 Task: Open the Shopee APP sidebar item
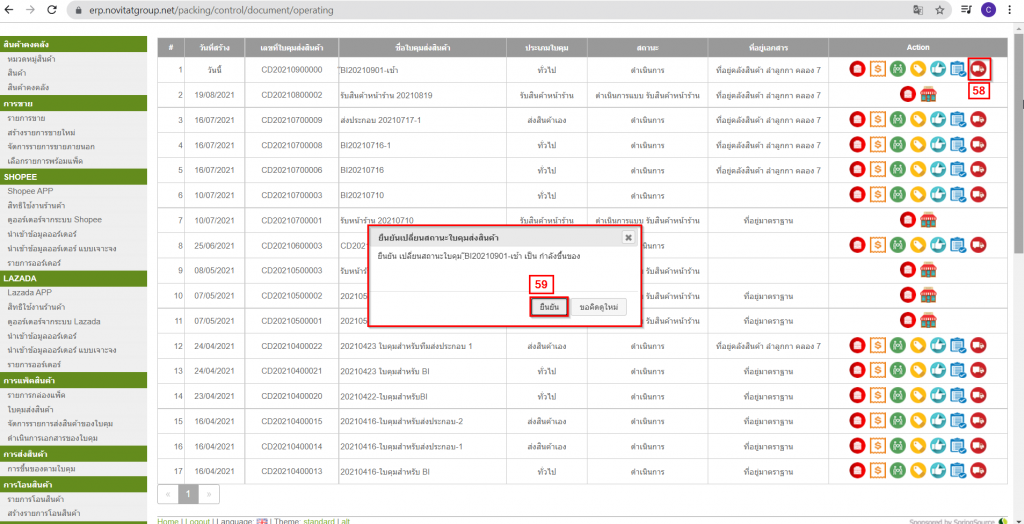pos(30,190)
